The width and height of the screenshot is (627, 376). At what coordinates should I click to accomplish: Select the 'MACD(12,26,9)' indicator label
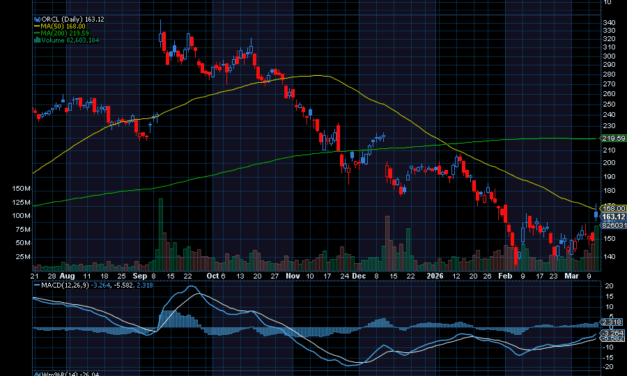[65, 285]
